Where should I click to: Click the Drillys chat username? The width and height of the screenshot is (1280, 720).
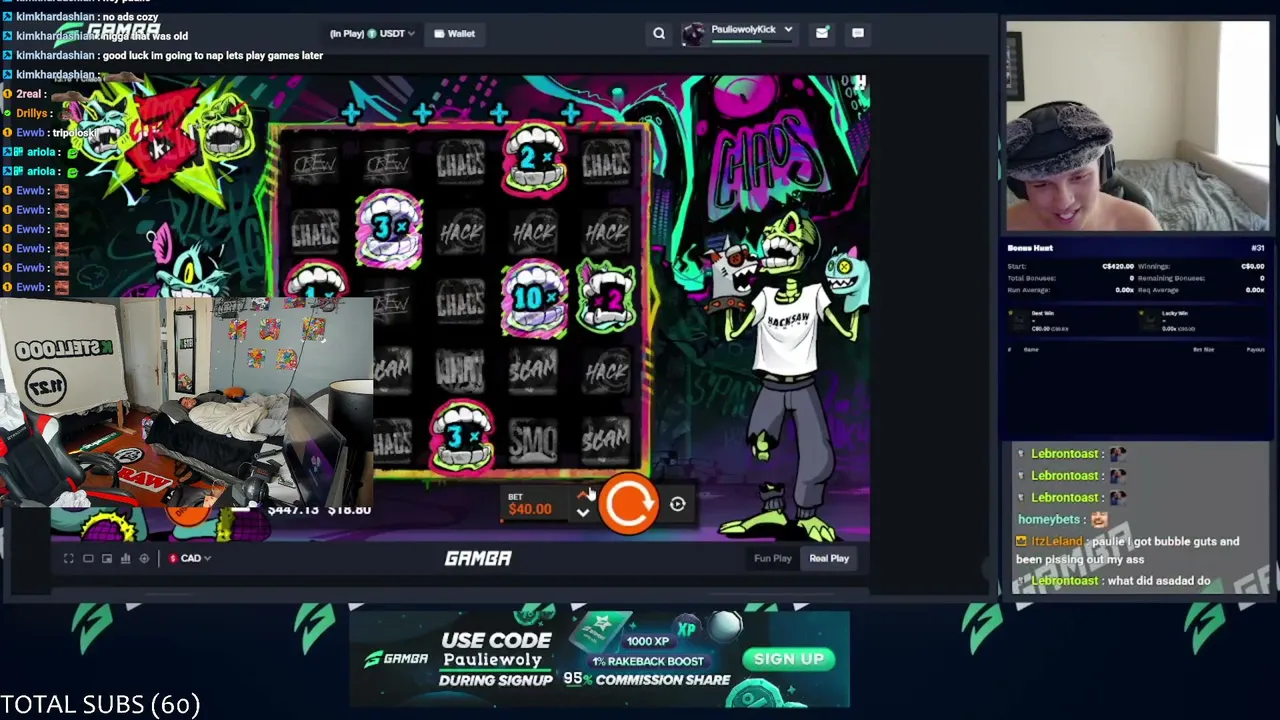32,113
